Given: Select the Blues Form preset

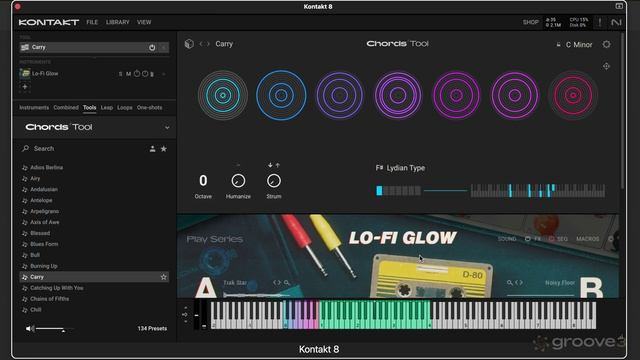Looking at the screenshot, I should pyautogui.click(x=44, y=244).
